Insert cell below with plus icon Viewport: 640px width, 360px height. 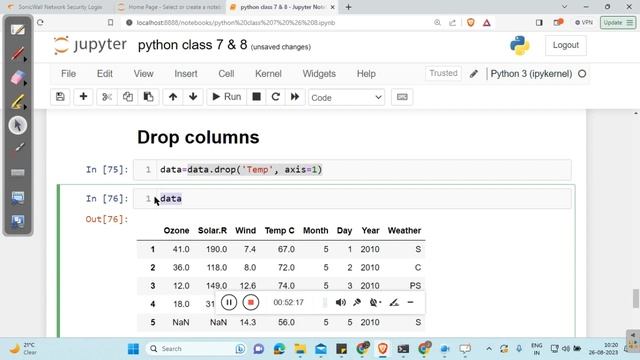pos(83,97)
